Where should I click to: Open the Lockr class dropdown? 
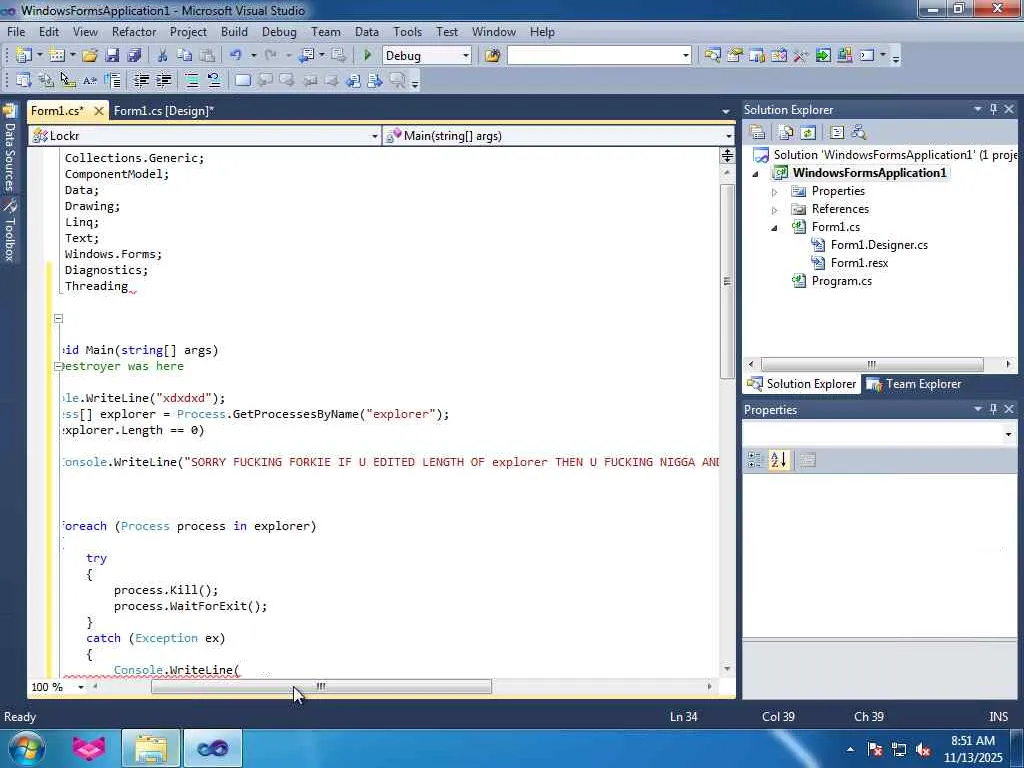click(374, 136)
